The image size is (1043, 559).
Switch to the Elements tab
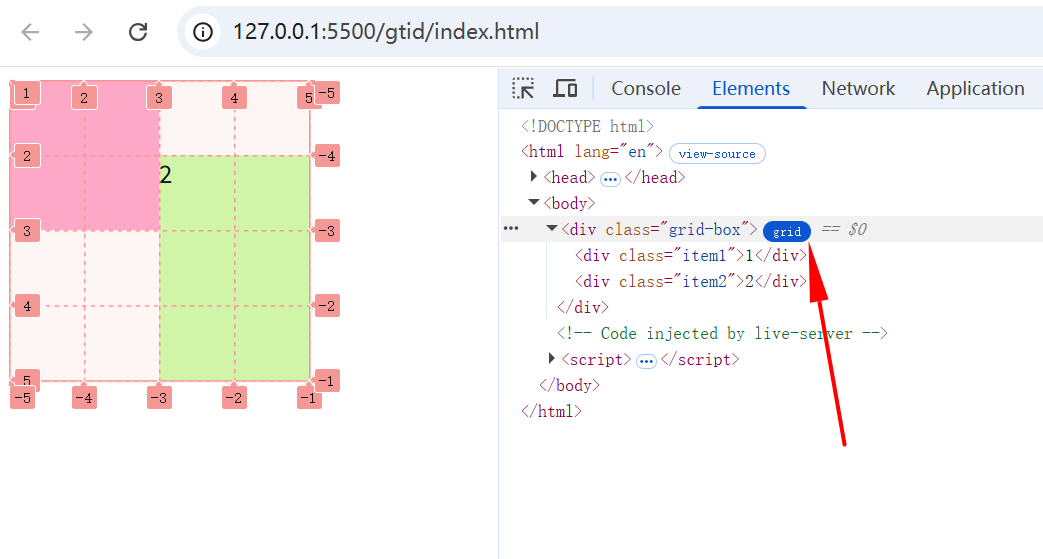pyautogui.click(x=751, y=89)
